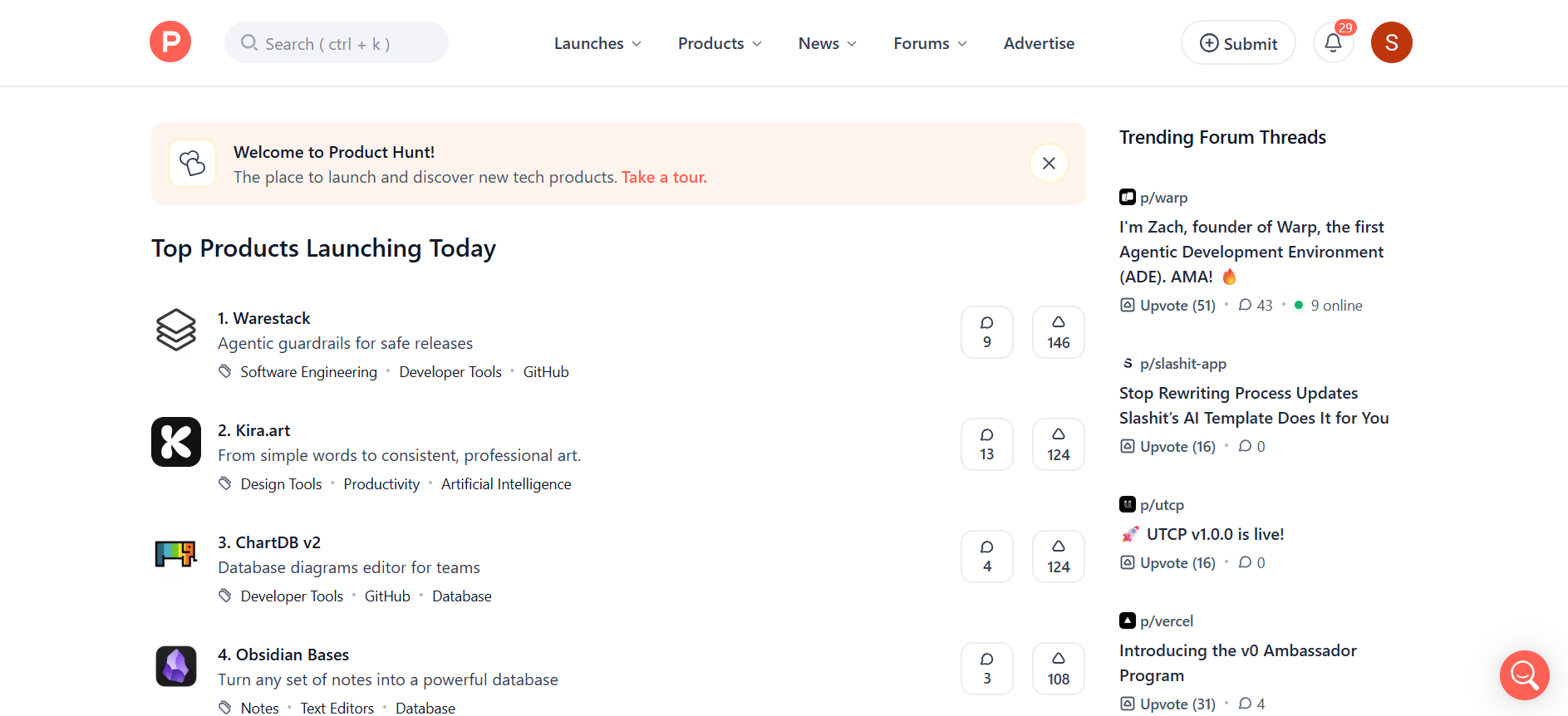The width and height of the screenshot is (1568, 716).
Task: Open the Stop Rewriting Process Updates thread
Action: pos(1254,405)
